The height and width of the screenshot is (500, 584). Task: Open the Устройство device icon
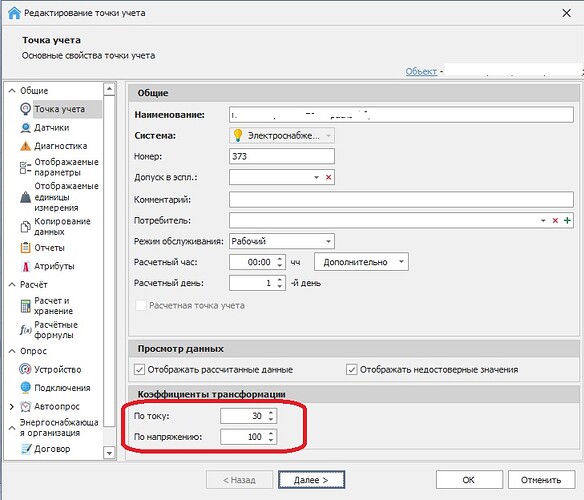pos(25,369)
